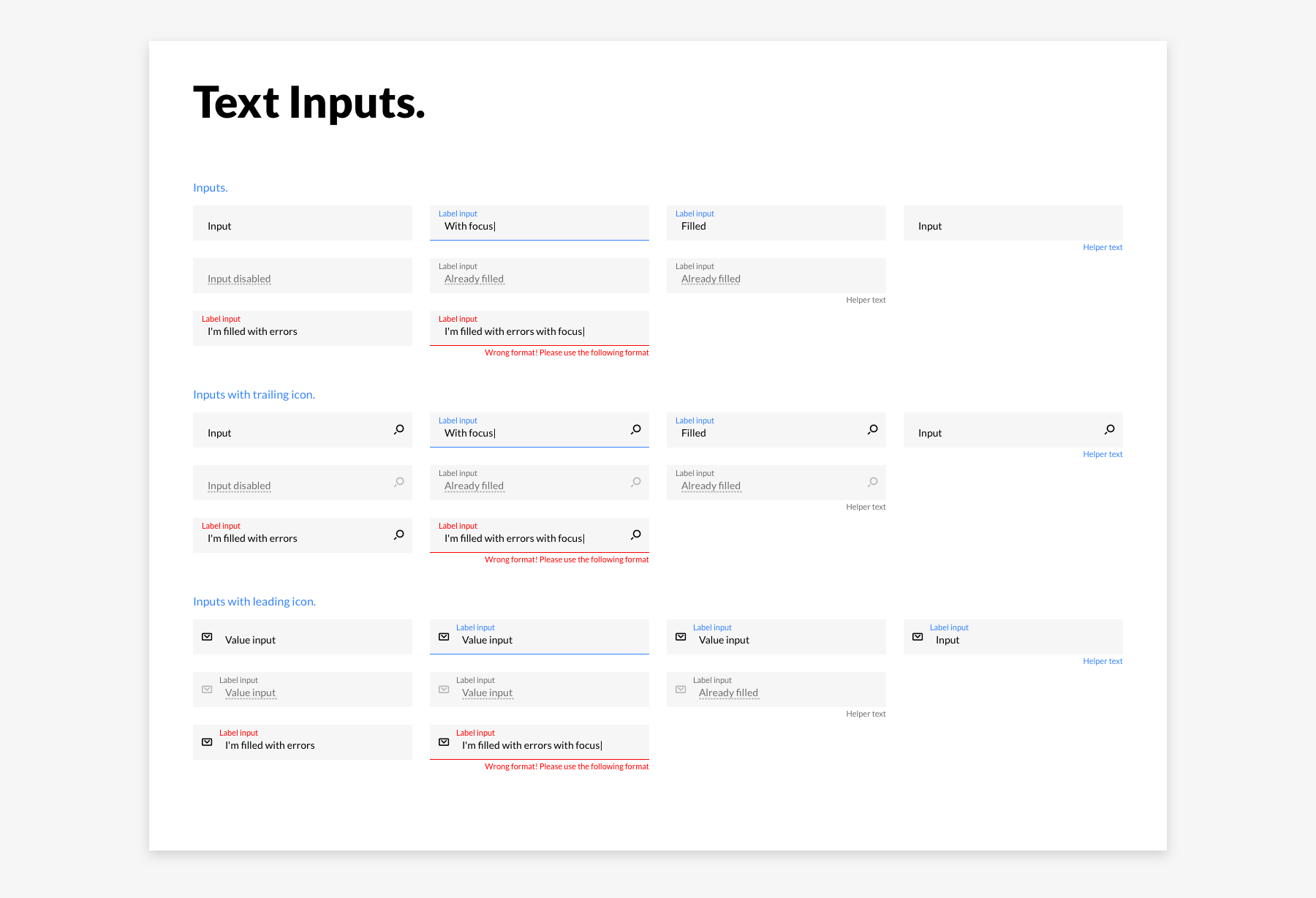Click 'Wrong format!' error message in Inputs section

click(x=567, y=352)
